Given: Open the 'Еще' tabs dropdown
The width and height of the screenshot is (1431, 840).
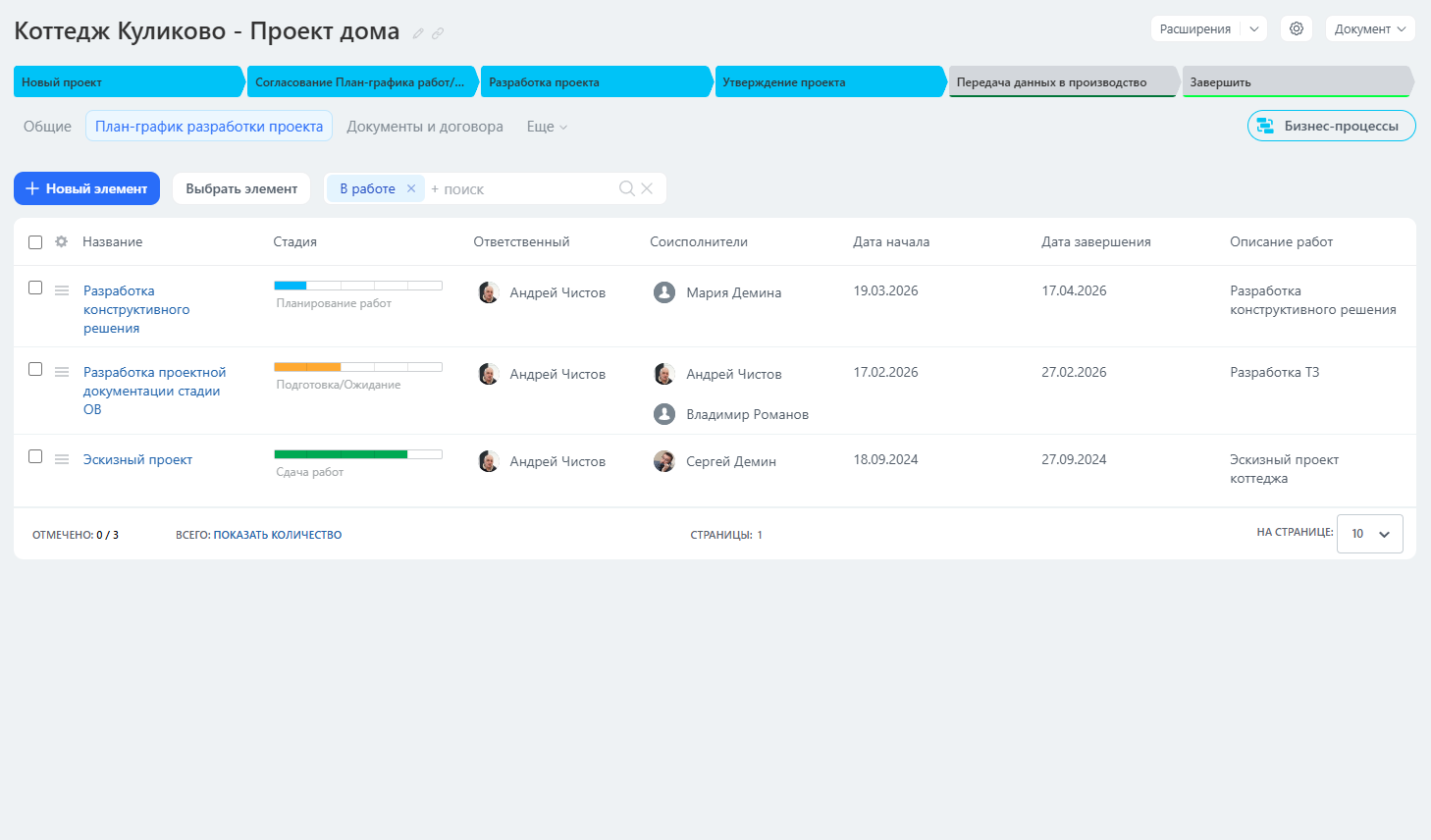Looking at the screenshot, I should pyautogui.click(x=547, y=127).
